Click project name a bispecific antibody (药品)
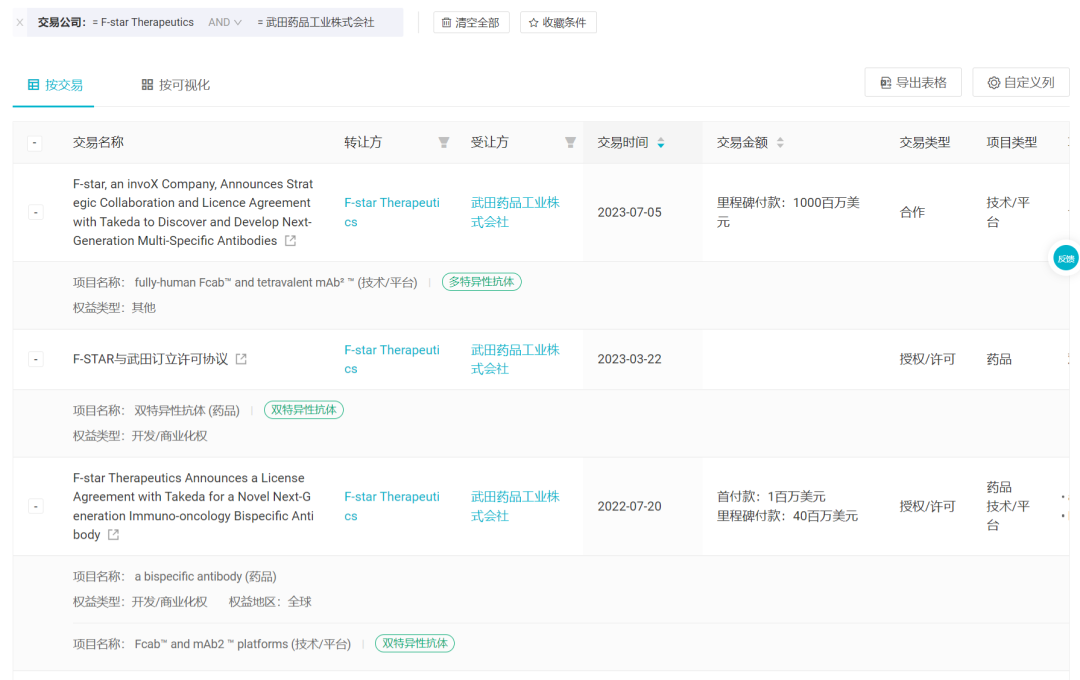This screenshot has height=680, width=1080. point(205,577)
